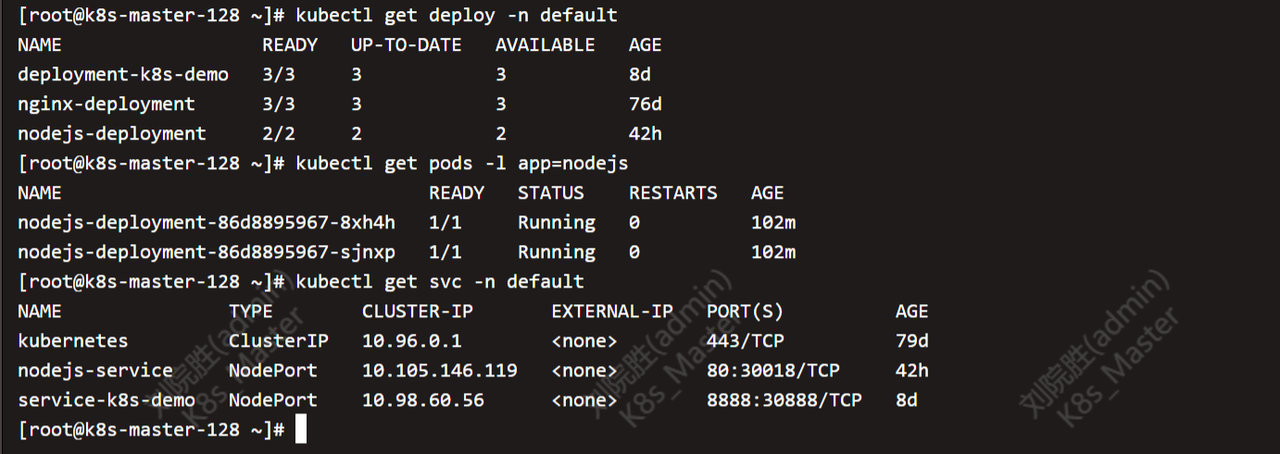Screen dimensions: 1280x454
Task: Select the nginx-deployment name
Action: 106,104
